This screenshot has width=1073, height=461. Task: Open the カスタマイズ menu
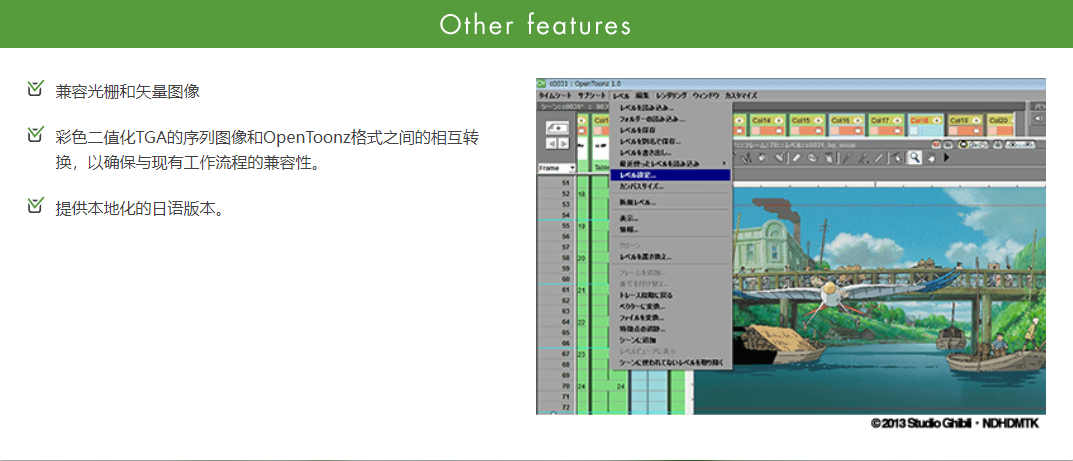pos(741,96)
